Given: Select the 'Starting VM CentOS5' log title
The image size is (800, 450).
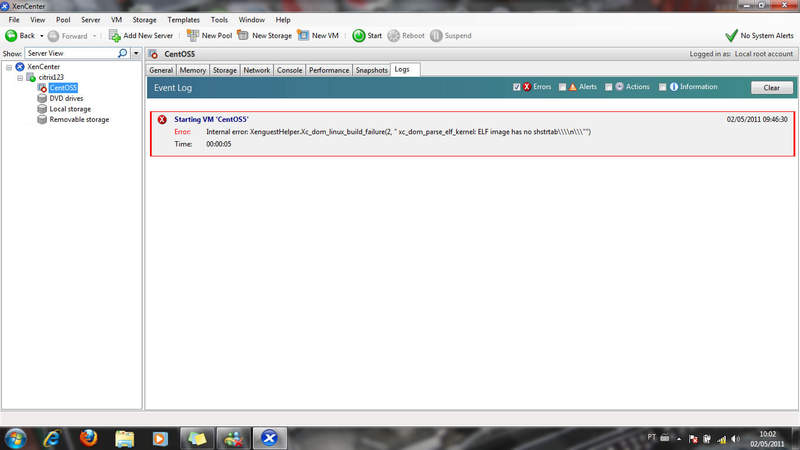Looking at the screenshot, I should point(211,119).
